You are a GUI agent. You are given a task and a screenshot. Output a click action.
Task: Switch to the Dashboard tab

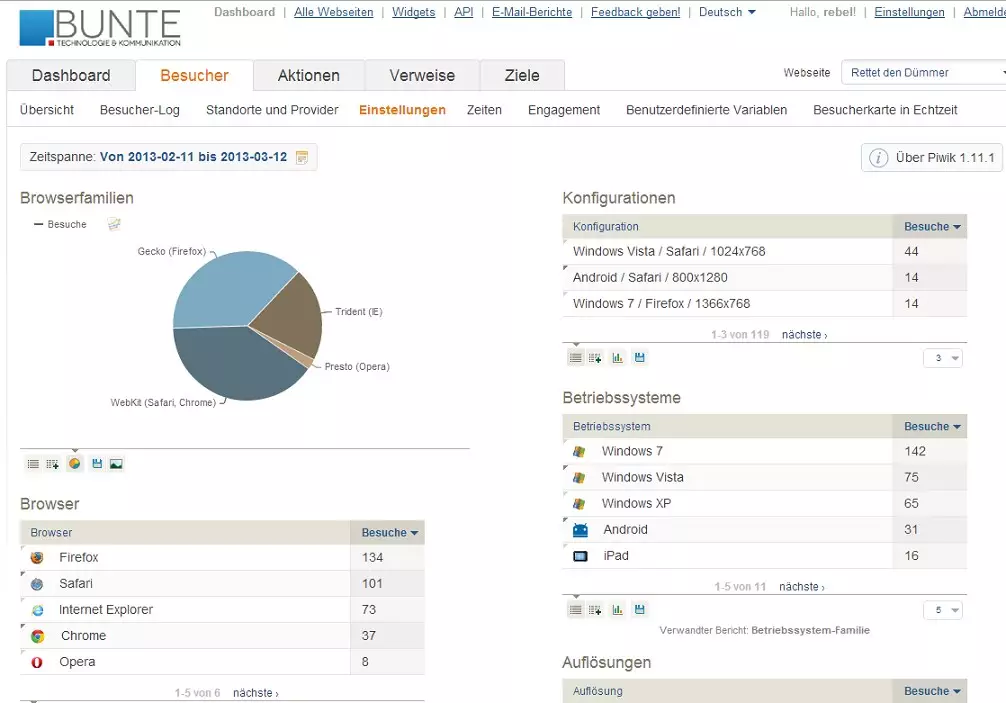[x=71, y=76]
